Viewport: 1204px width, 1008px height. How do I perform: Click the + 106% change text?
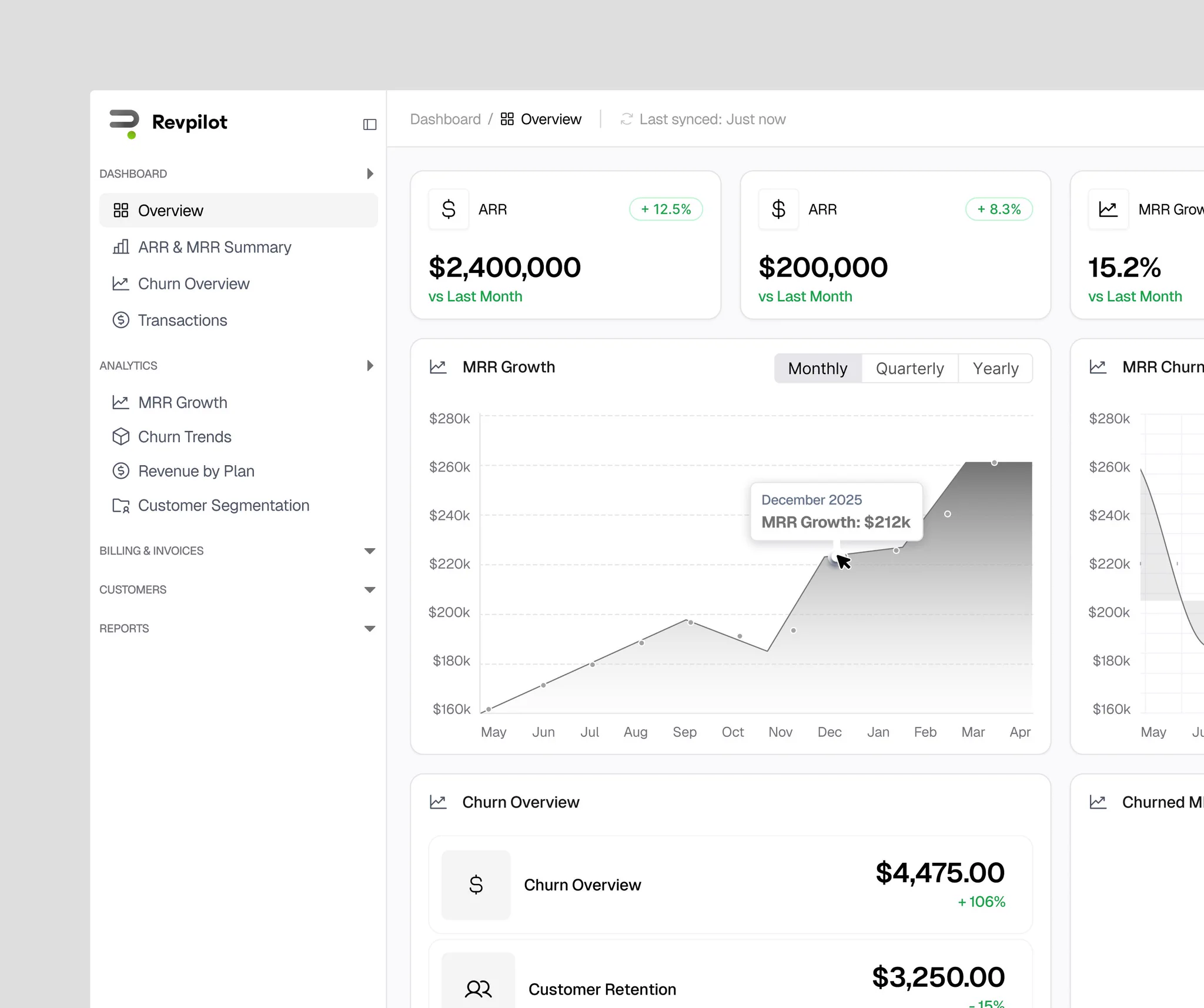tap(981, 902)
